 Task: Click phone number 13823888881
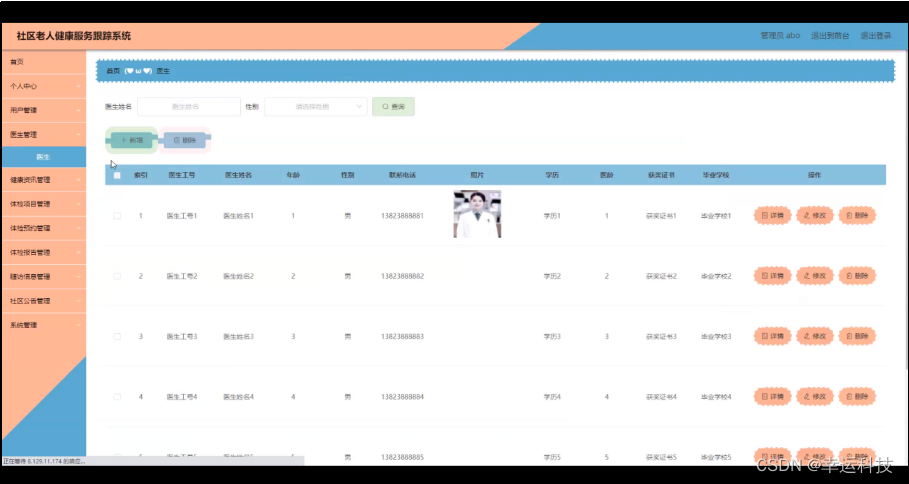pyautogui.click(x=402, y=216)
